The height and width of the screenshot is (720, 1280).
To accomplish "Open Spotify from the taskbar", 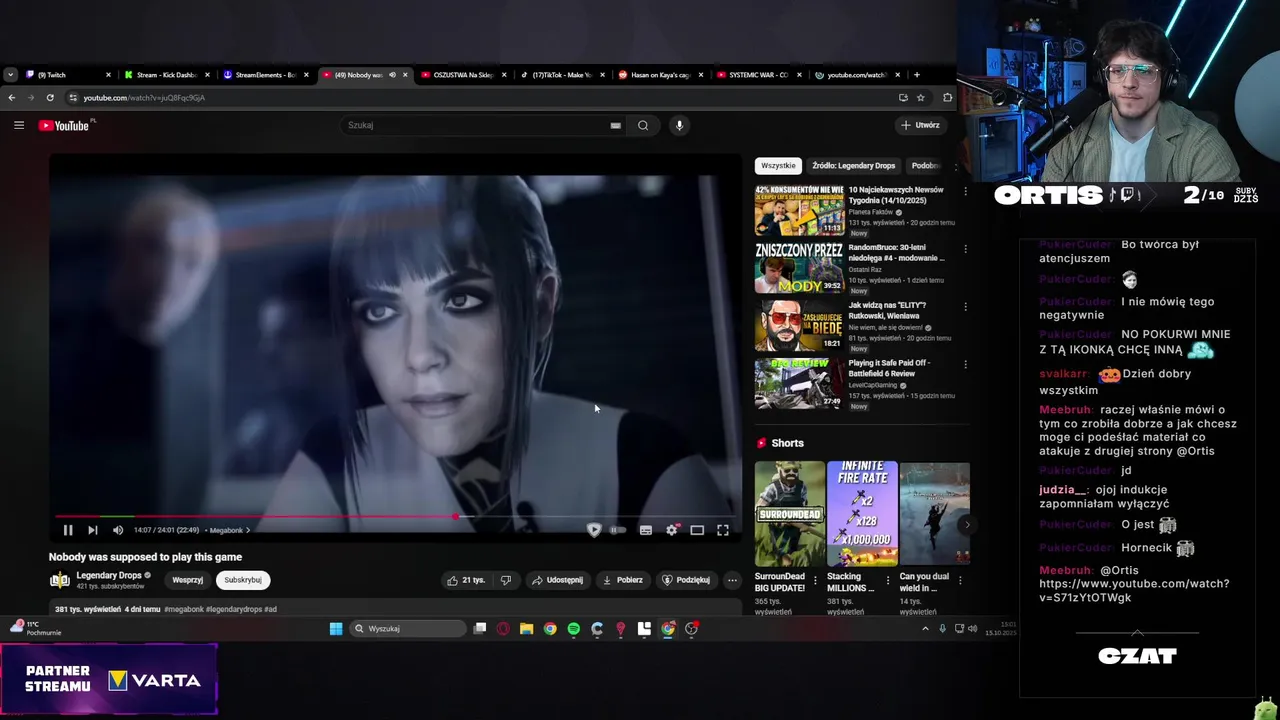I will pos(573,629).
